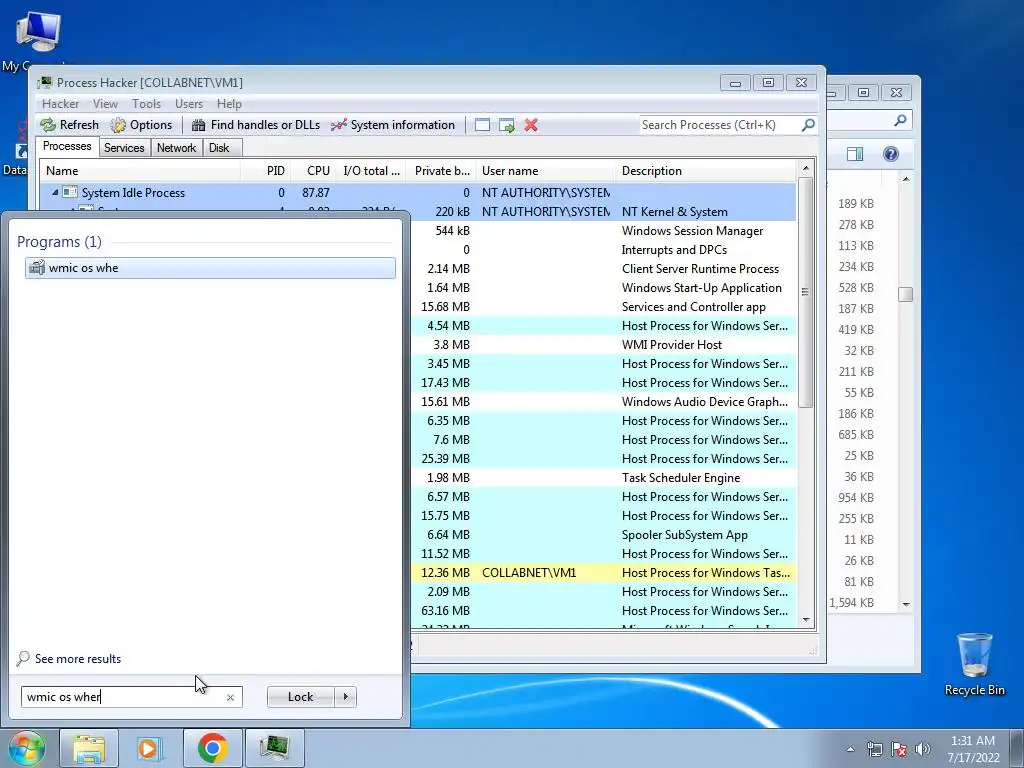Screen dimensions: 1024x768
Task: Click the red X terminate icon
Action: coord(531,125)
